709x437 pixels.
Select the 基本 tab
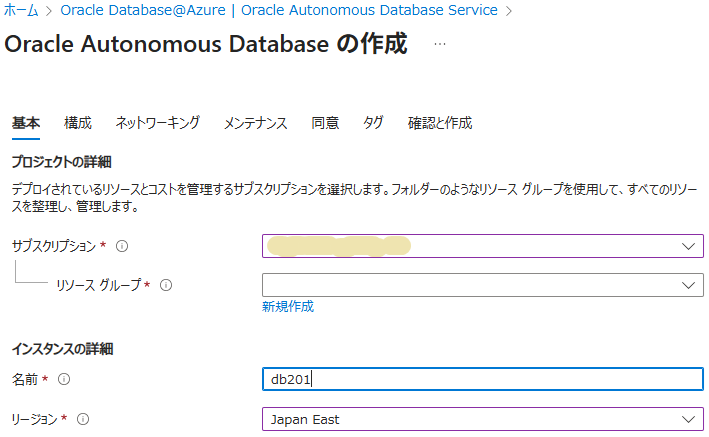point(26,123)
